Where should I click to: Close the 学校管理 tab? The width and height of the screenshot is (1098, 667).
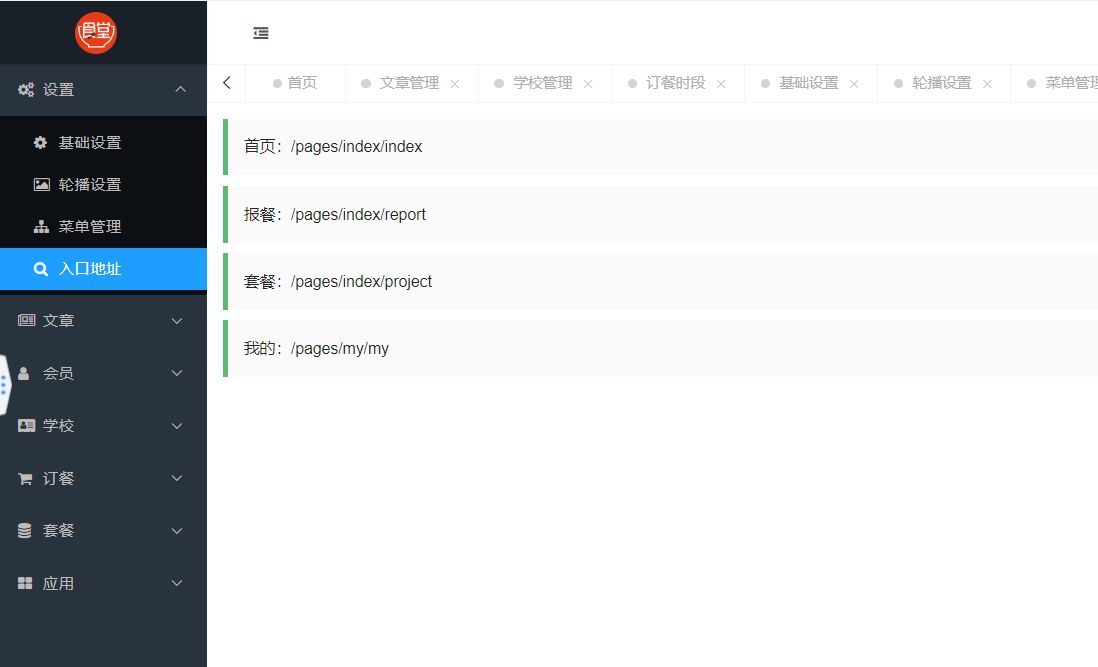(x=588, y=84)
